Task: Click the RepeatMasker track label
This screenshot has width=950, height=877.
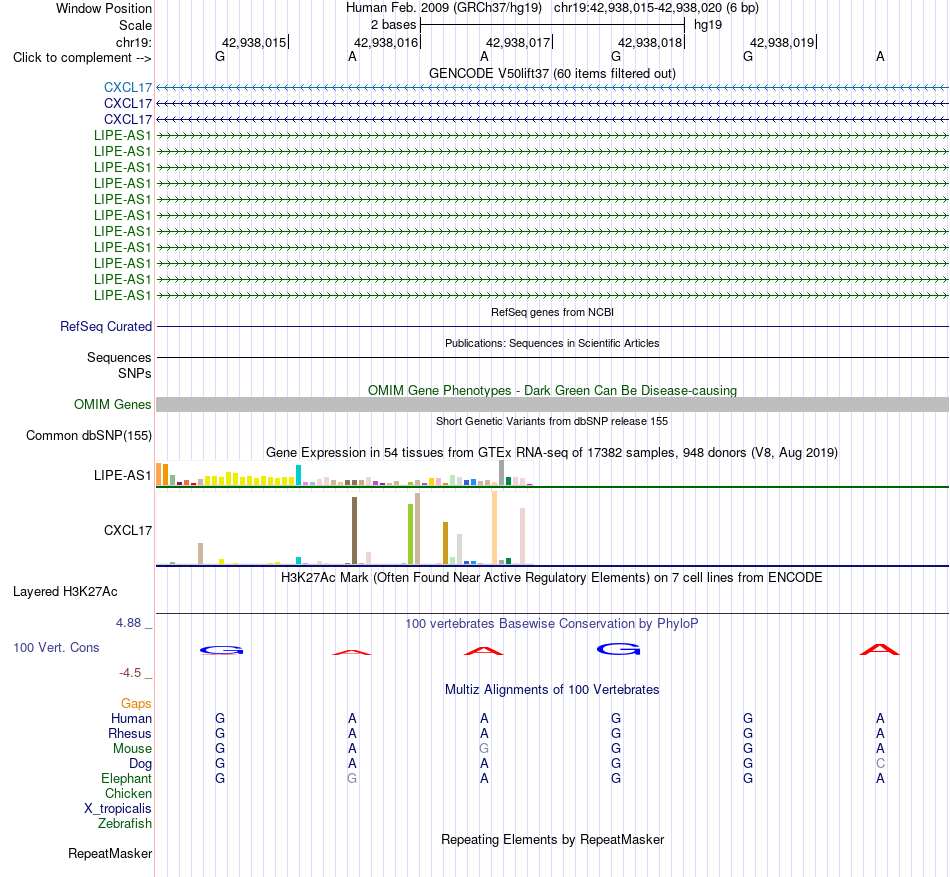Action: [110, 853]
